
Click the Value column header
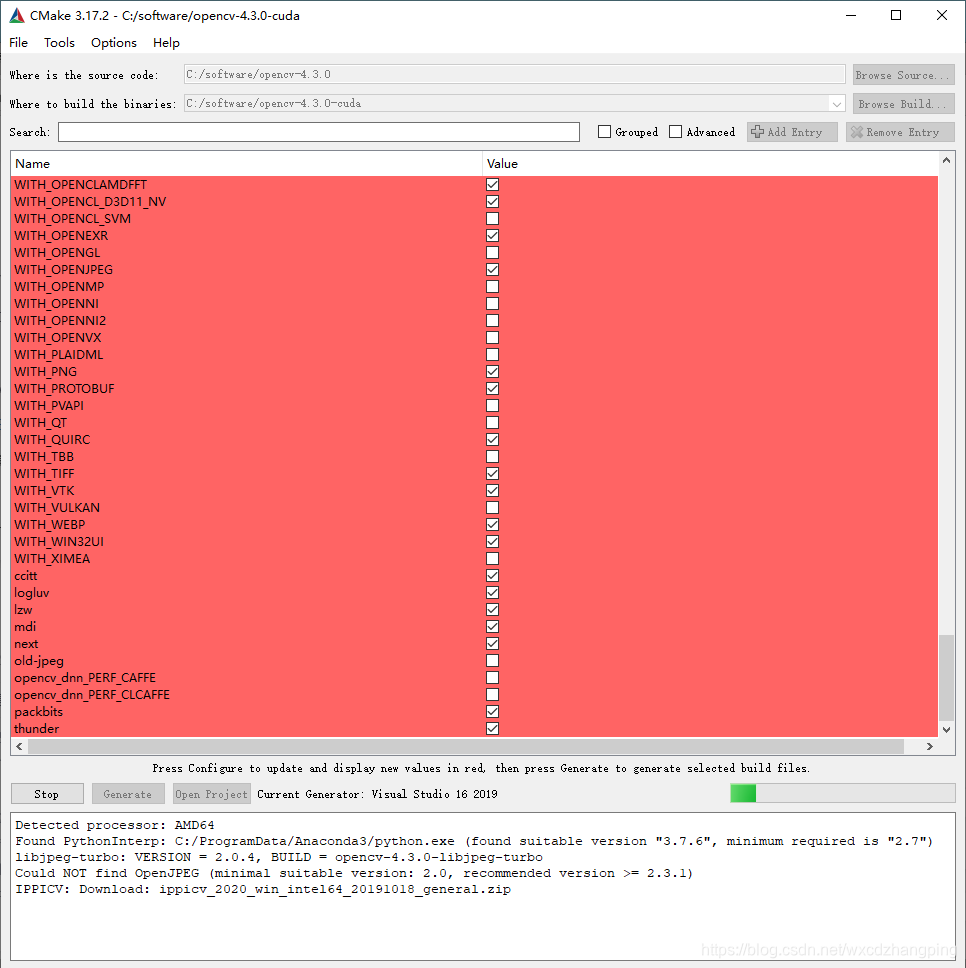tap(710, 164)
